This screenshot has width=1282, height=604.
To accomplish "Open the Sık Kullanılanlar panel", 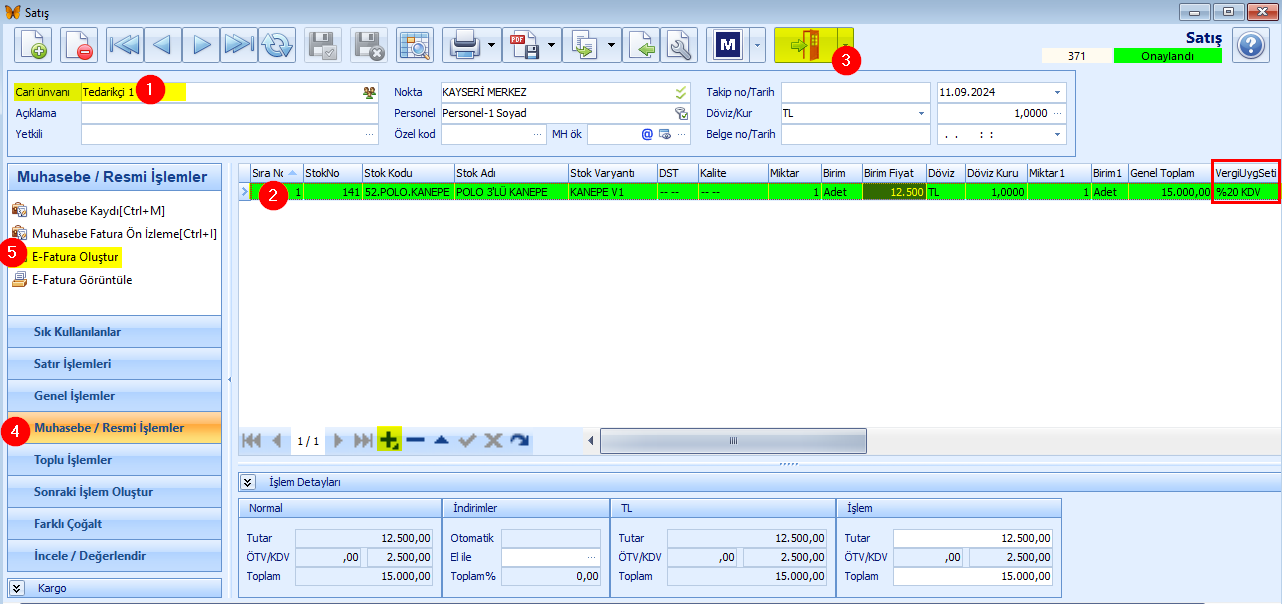I will click(114, 332).
